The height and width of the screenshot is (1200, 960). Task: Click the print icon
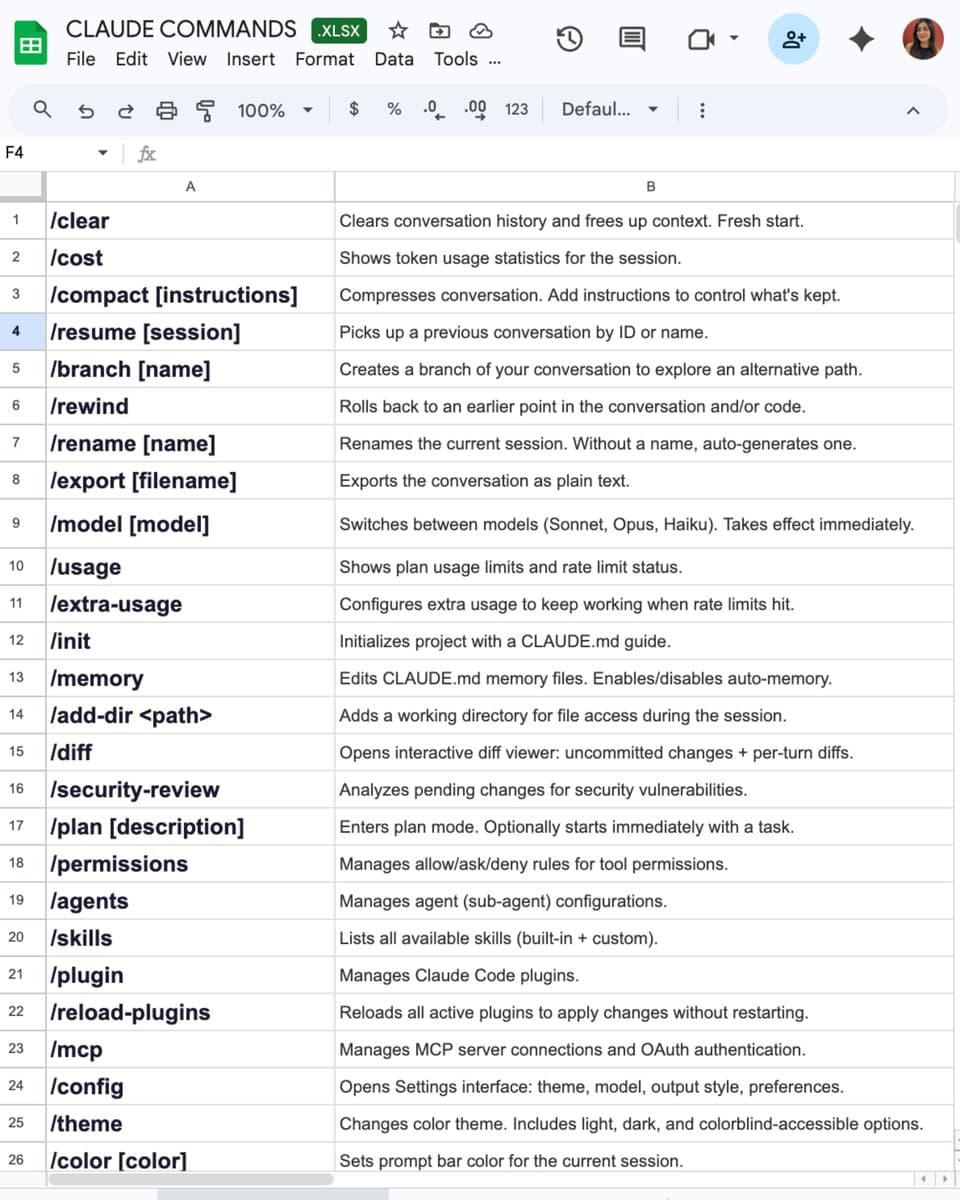167,110
